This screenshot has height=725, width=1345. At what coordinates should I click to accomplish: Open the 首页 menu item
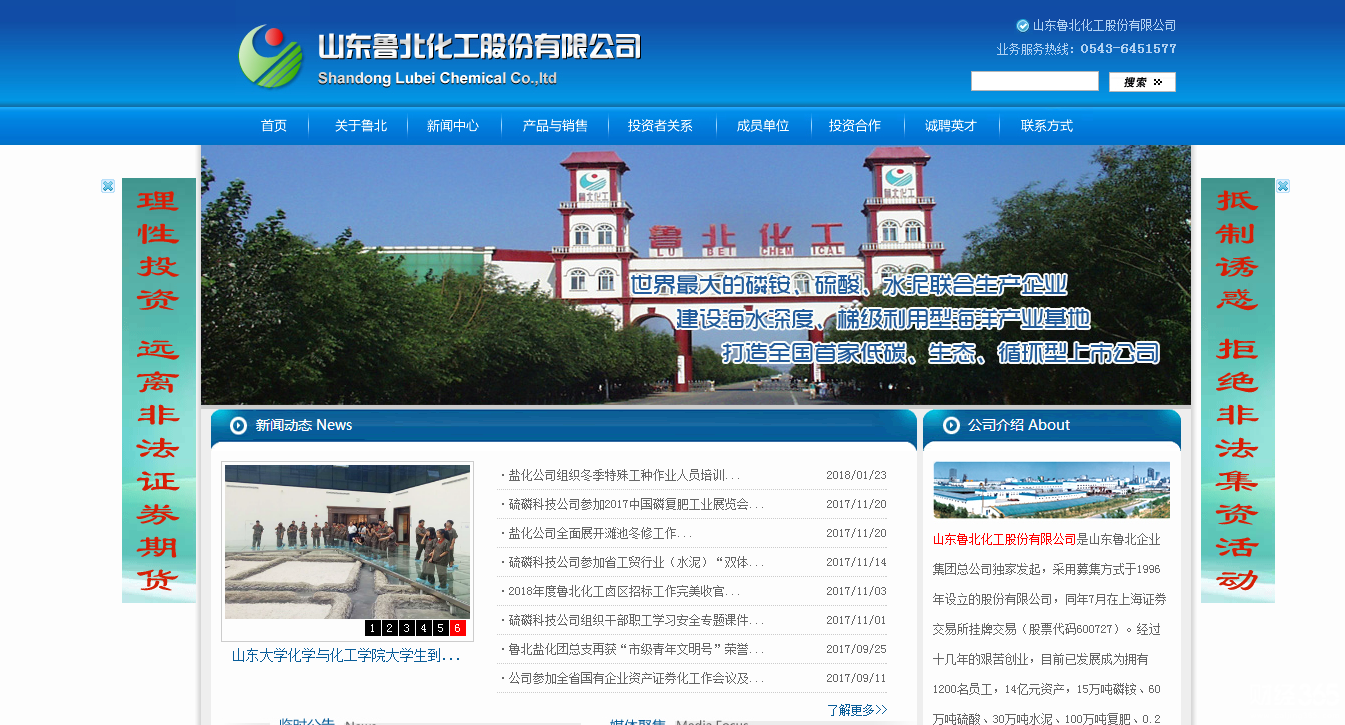point(274,126)
